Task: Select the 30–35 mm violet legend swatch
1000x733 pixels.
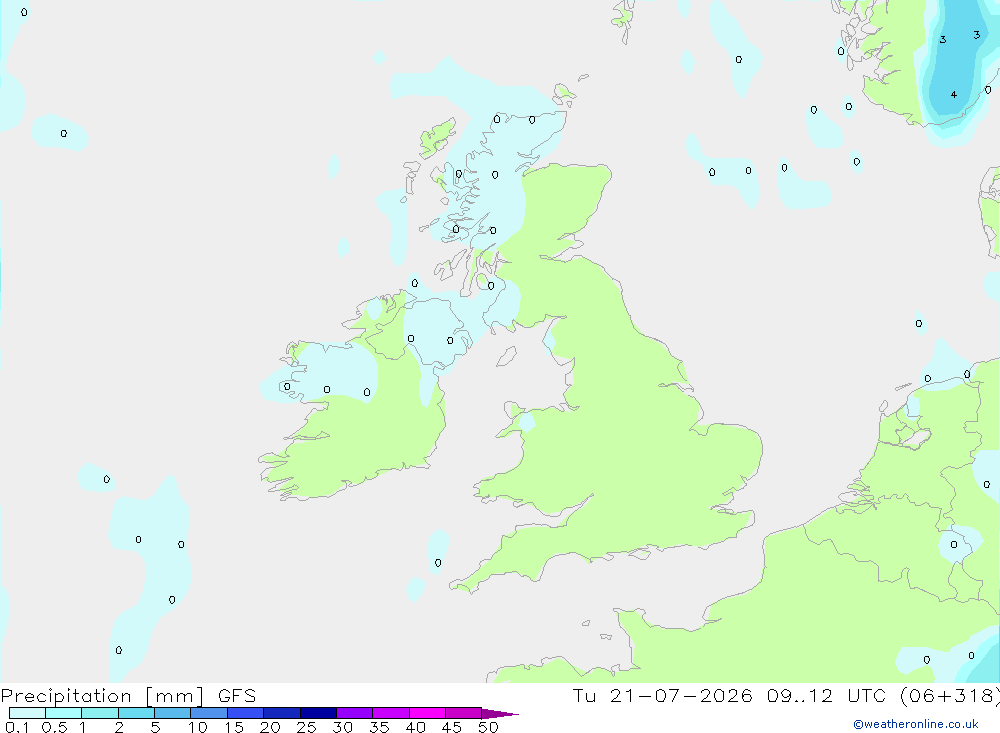Action: coord(355,713)
